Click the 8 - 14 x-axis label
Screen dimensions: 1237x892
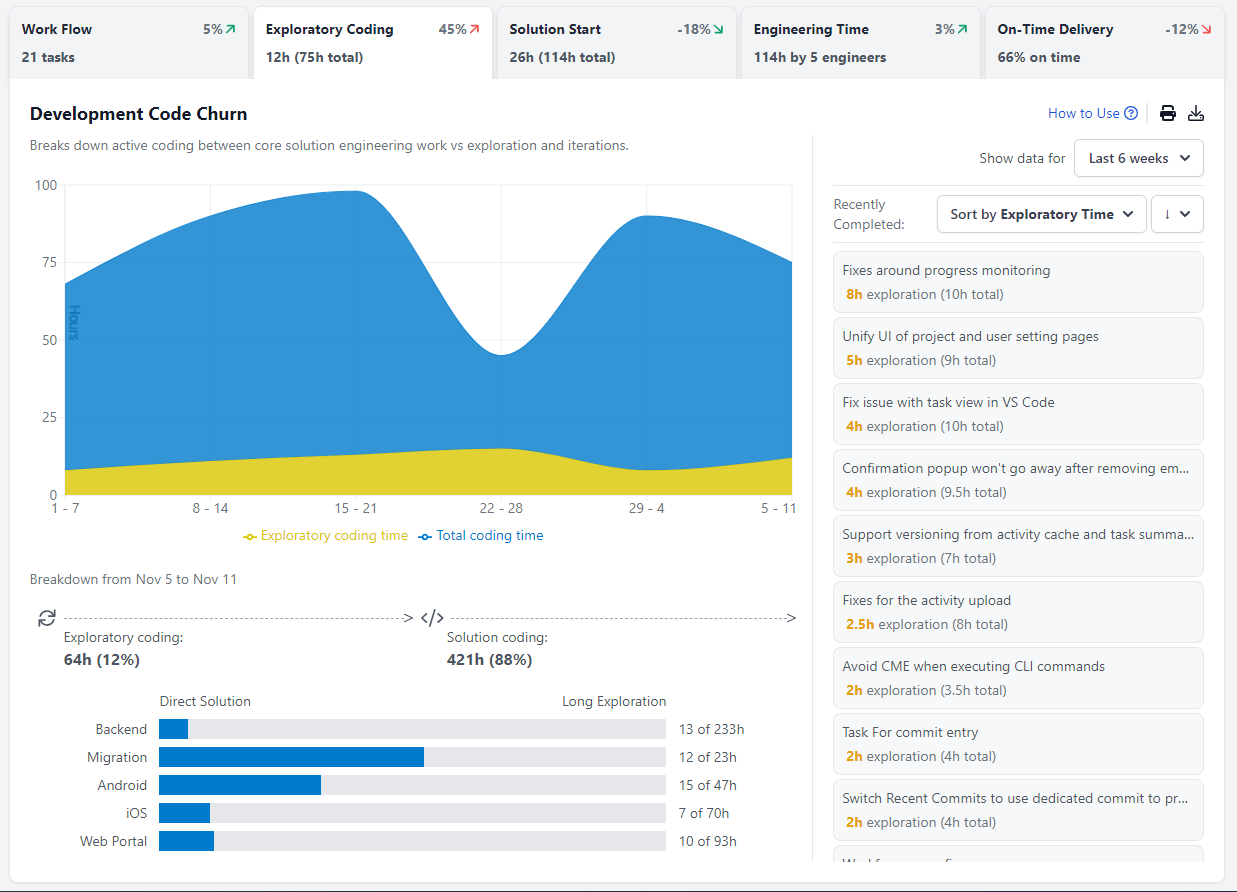pos(210,508)
